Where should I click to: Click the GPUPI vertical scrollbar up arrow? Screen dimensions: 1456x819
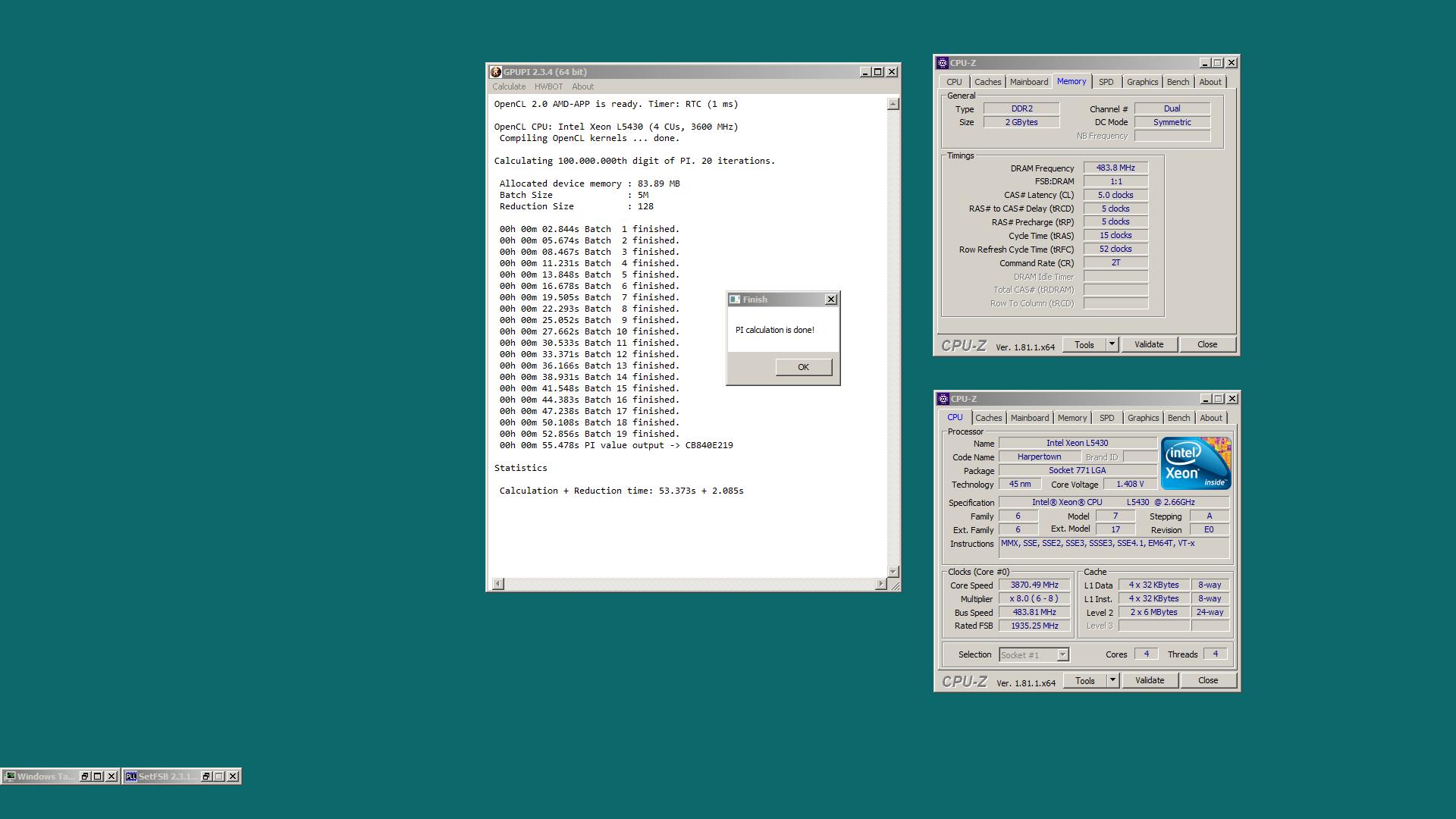pos(893,104)
